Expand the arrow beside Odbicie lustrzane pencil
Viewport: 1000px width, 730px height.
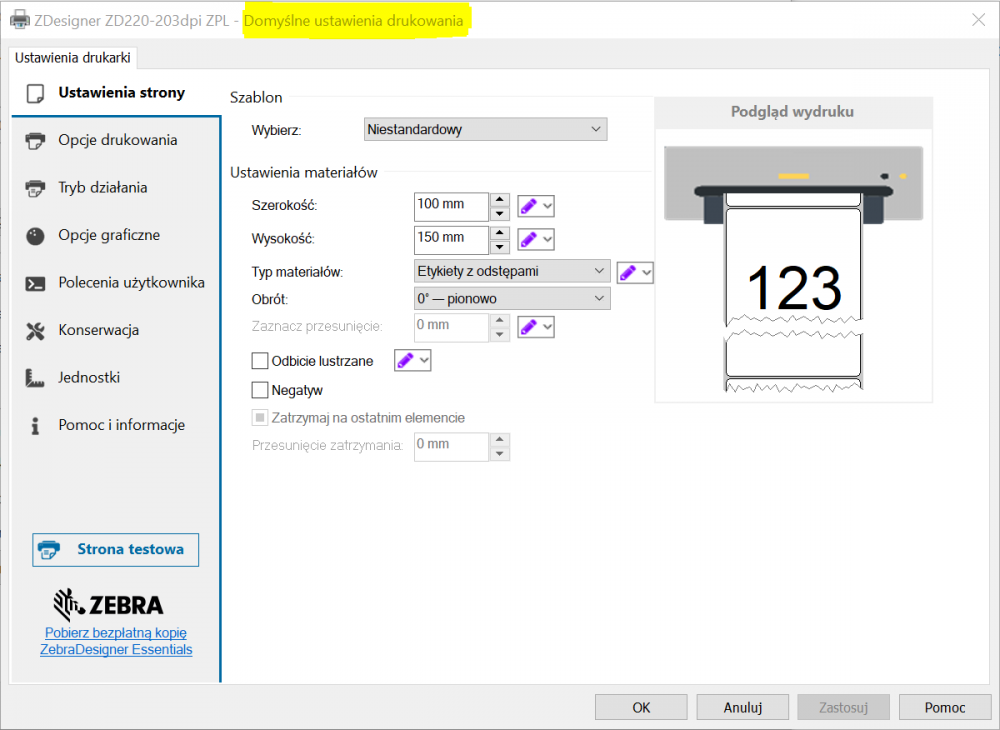pyautogui.click(x=424, y=360)
